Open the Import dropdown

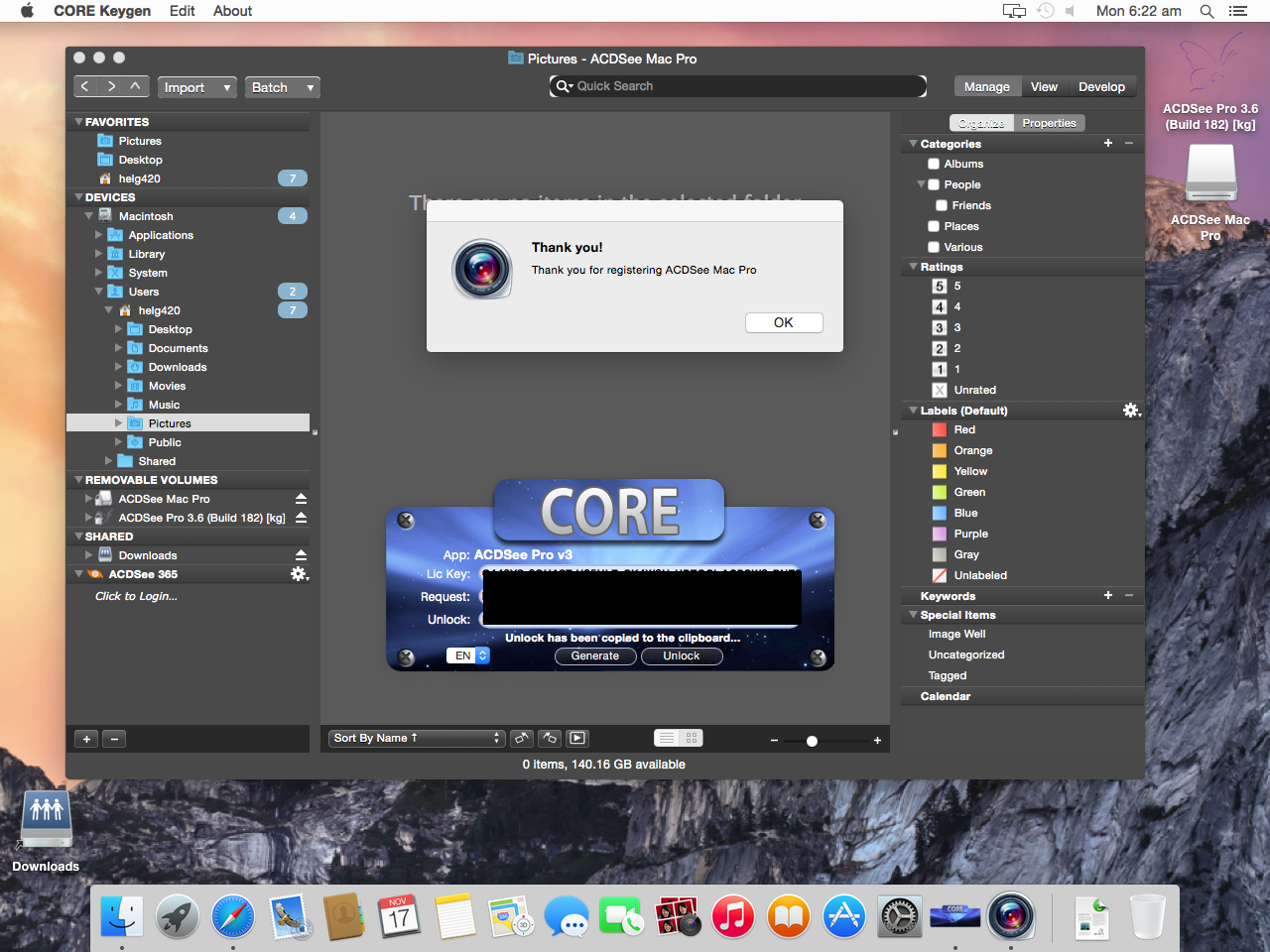click(x=197, y=87)
